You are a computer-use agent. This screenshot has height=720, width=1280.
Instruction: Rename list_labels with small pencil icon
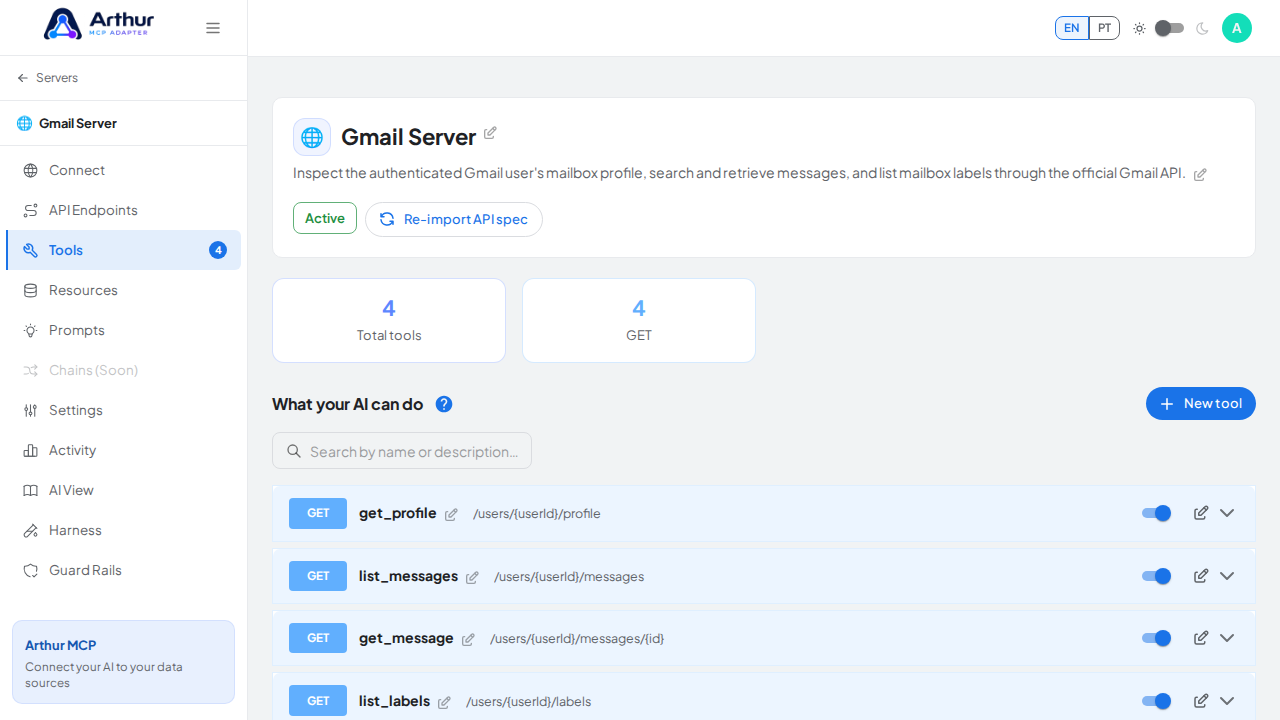pyautogui.click(x=444, y=702)
